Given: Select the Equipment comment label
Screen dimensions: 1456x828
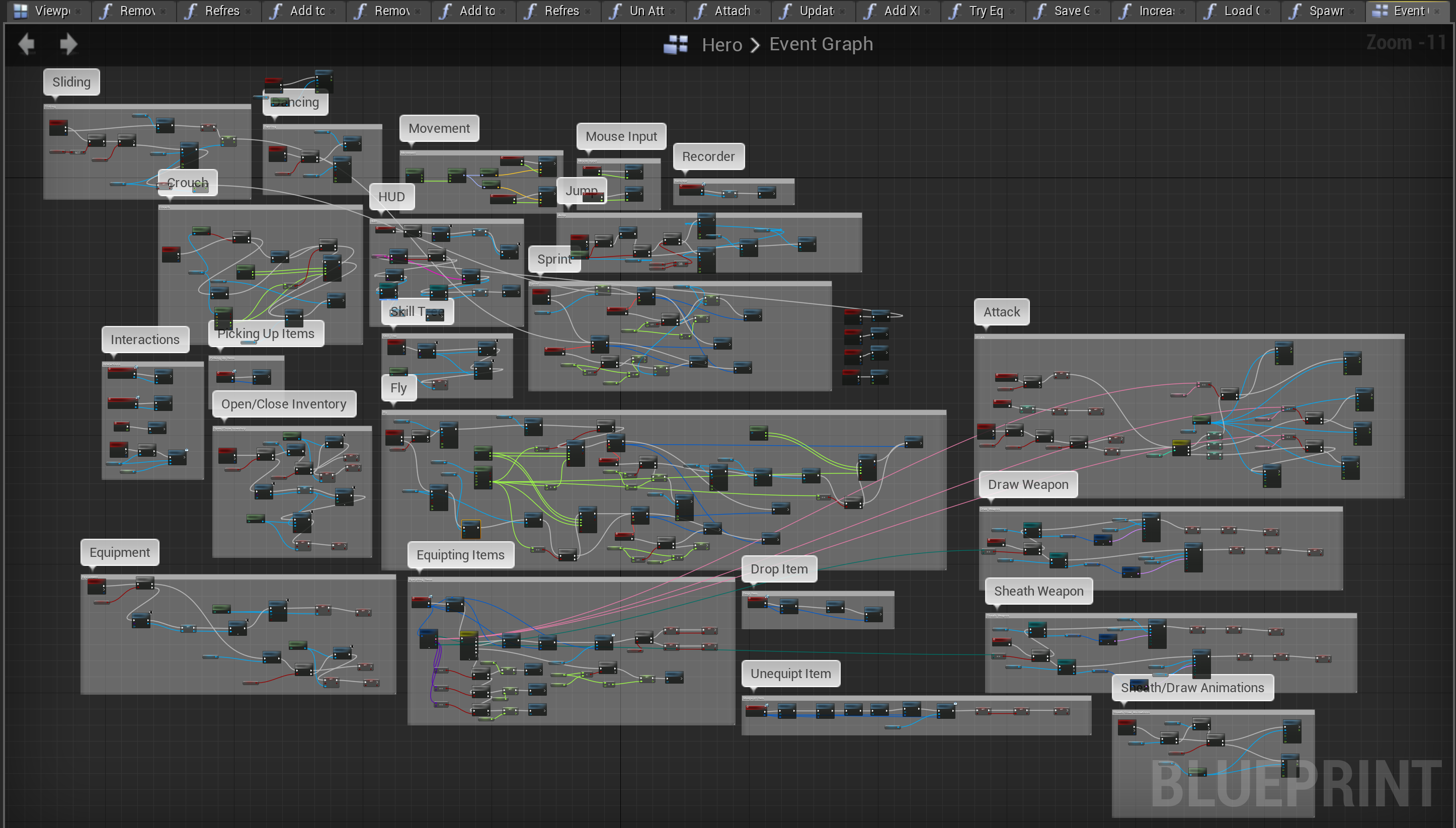Looking at the screenshot, I should coord(119,552).
